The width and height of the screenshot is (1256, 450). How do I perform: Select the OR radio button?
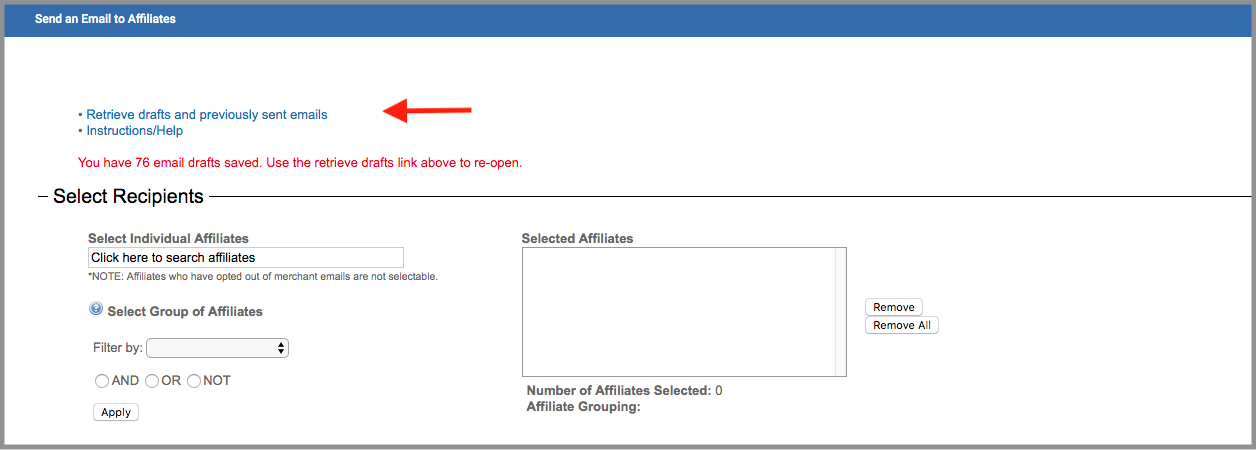pyautogui.click(x=152, y=381)
